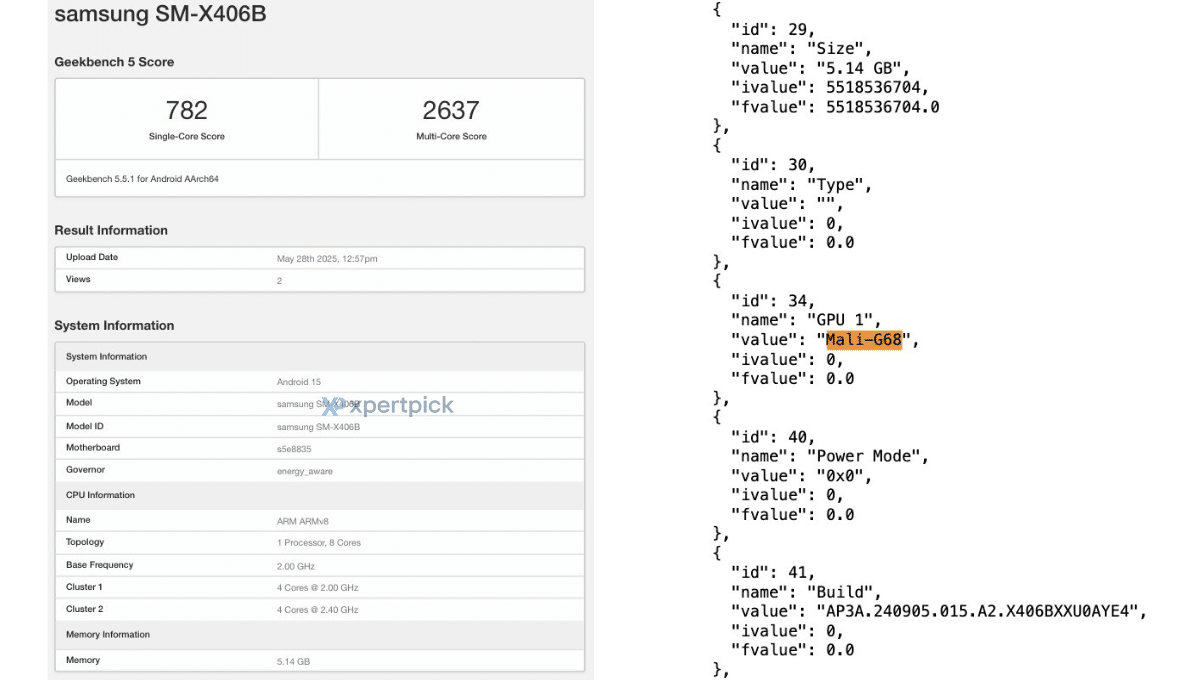Screen dimensions: 1200x680
Task: Click the Governor energy_aware value
Action: coord(305,470)
